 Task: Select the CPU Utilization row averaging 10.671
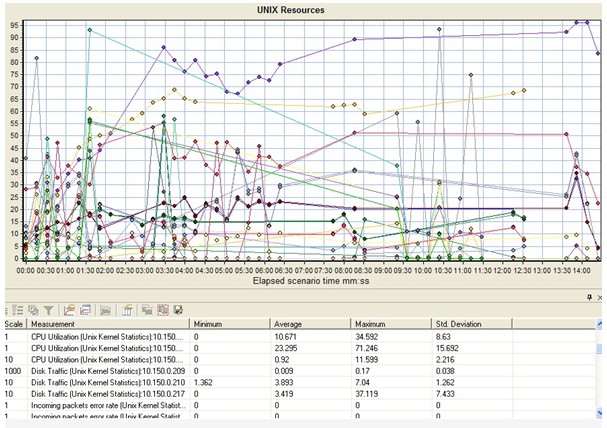pyautogui.click(x=100, y=339)
